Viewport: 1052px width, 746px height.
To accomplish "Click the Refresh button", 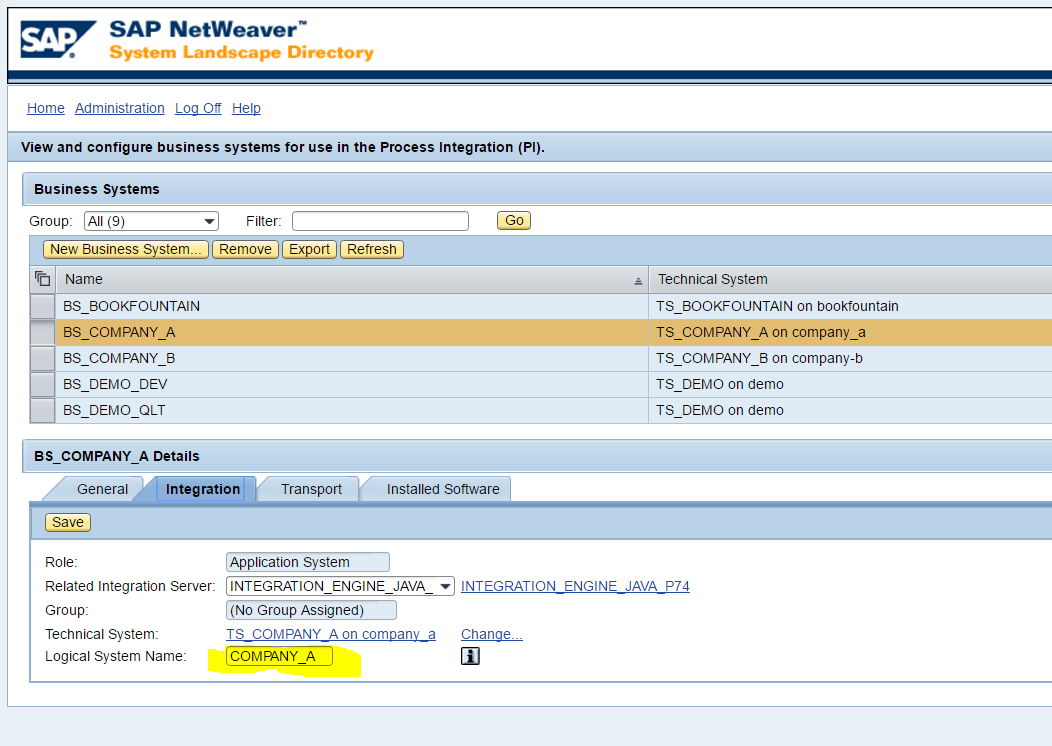I will pos(372,249).
